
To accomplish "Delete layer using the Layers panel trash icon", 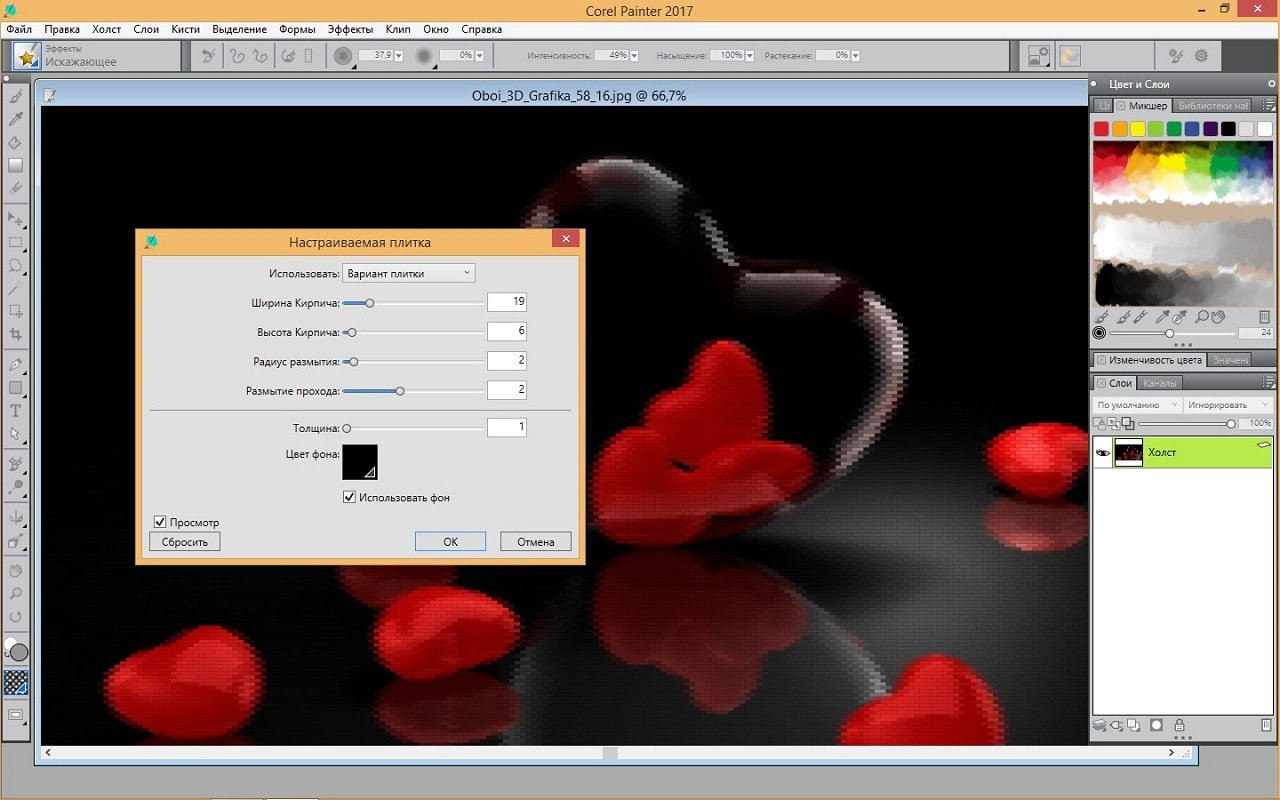I will click(x=1266, y=725).
